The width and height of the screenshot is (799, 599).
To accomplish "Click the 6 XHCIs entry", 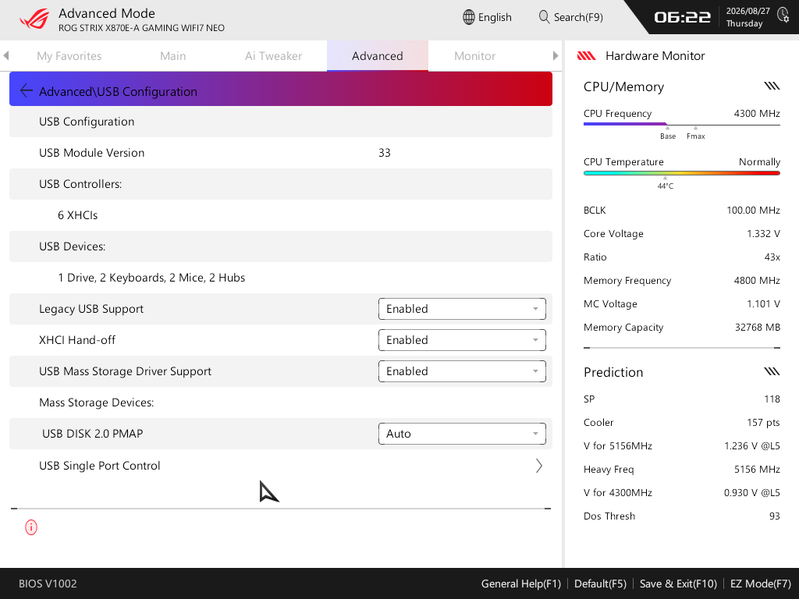I will [77, 215].
